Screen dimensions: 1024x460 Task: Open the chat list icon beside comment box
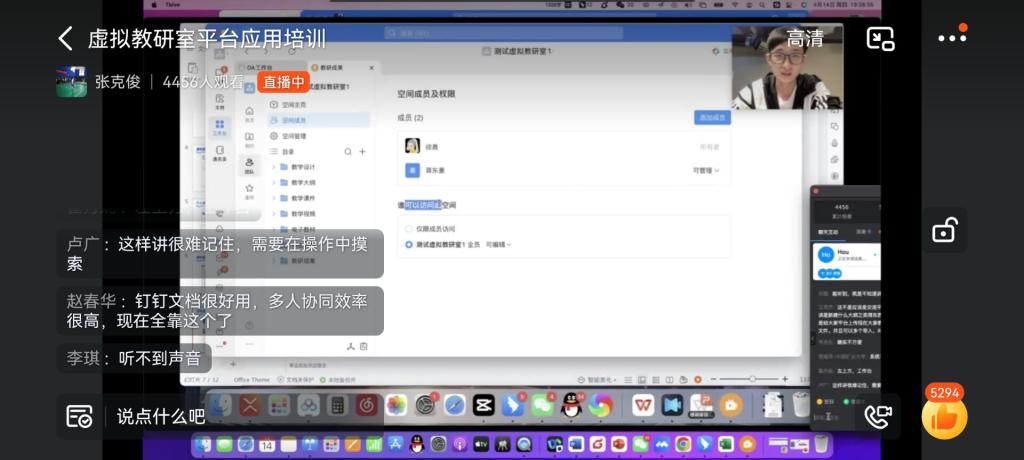pyautogui.click(x=80, y=416)
